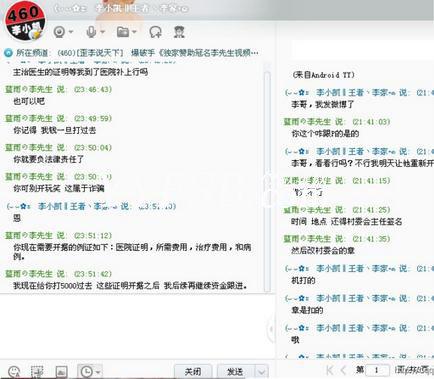Select message 你可别开玩笑 这属于诈骗
Screen dimensions: 434x379
pos(59,189)
